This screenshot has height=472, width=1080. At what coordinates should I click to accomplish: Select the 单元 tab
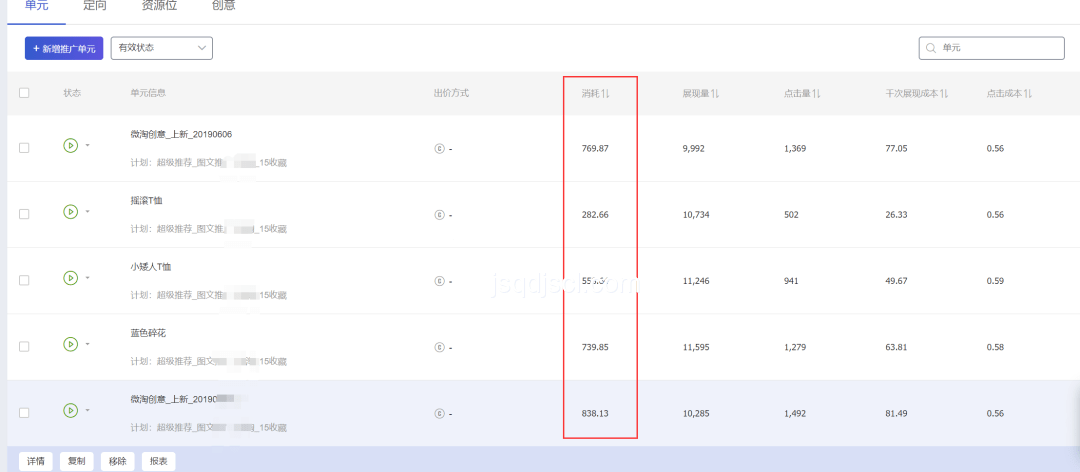point(37,6)
